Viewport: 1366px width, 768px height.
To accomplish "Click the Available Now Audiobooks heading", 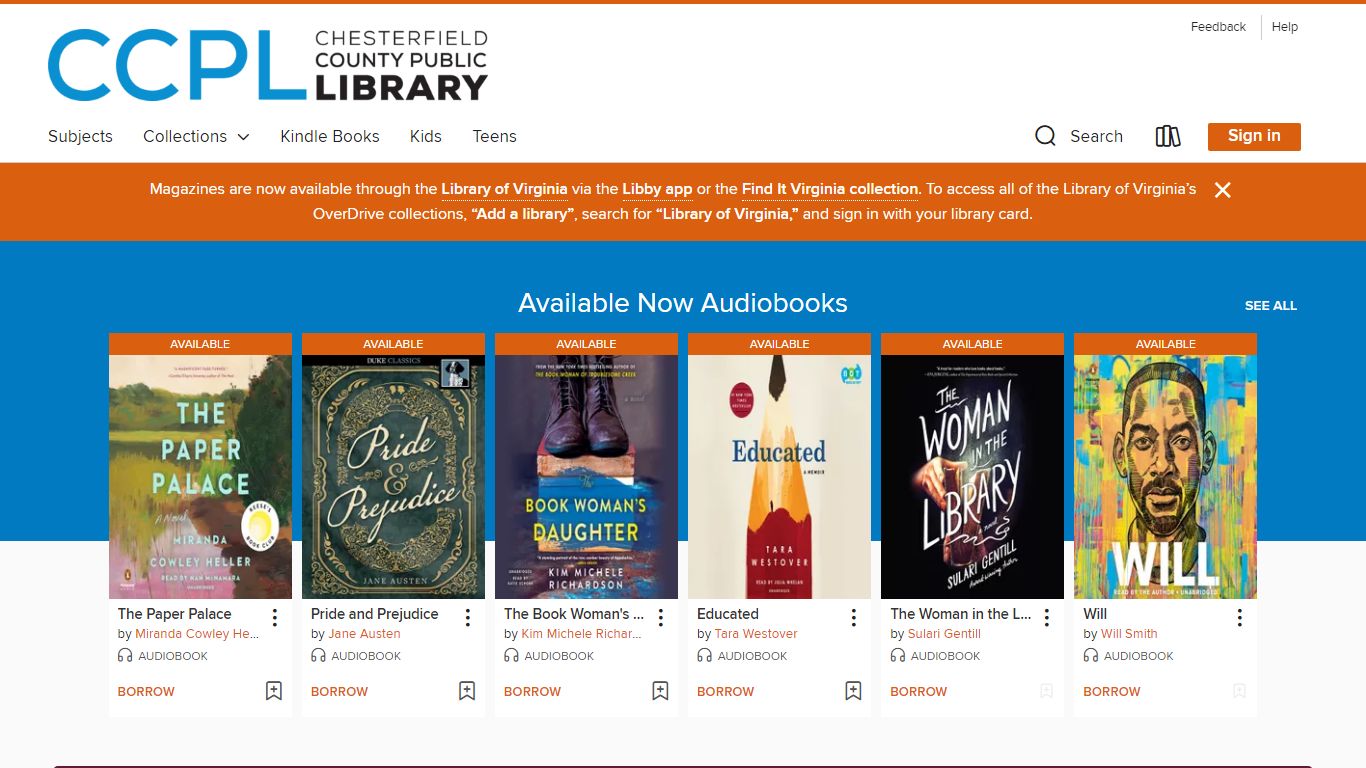I will [x=683, y=303].
